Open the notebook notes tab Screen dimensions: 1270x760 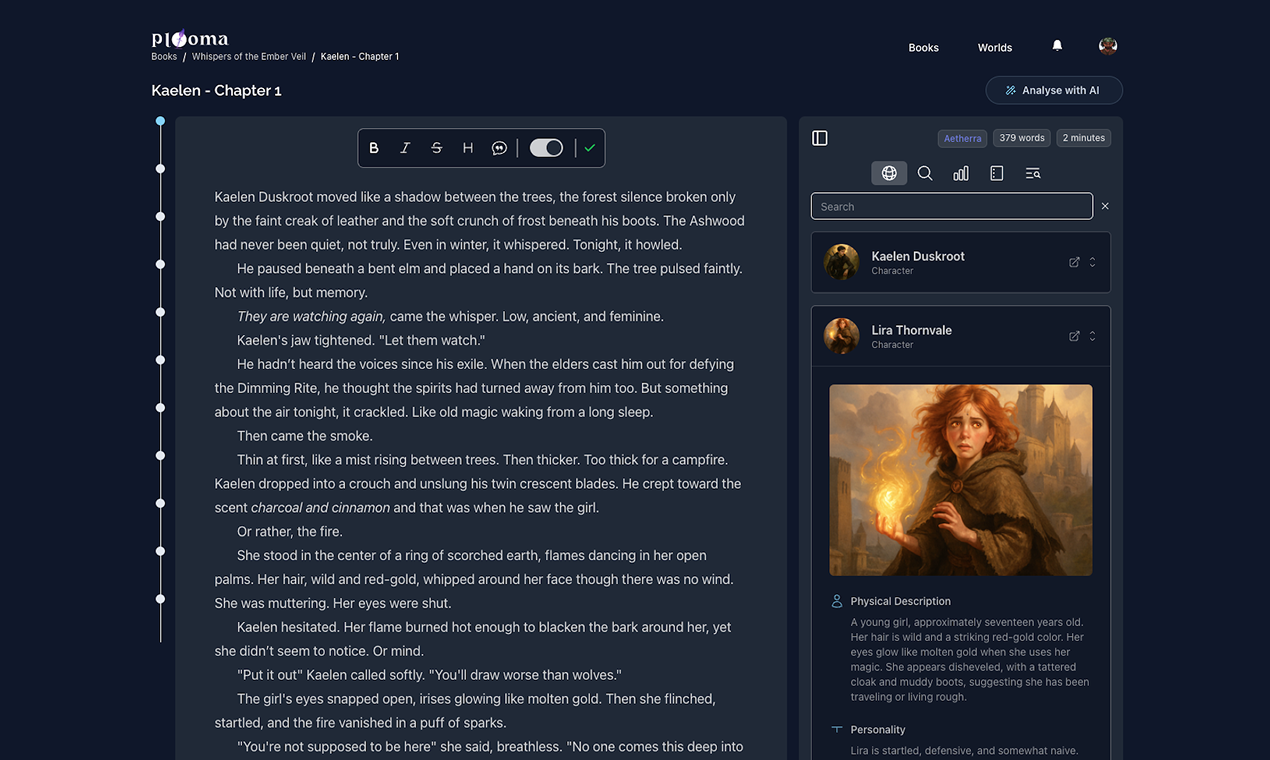tap(997, 173)
